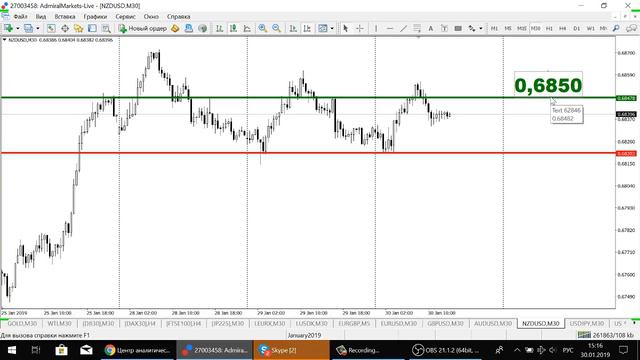640x360 pixels.
Task: Open the chat bubbles icon
Action: (631, 28)
